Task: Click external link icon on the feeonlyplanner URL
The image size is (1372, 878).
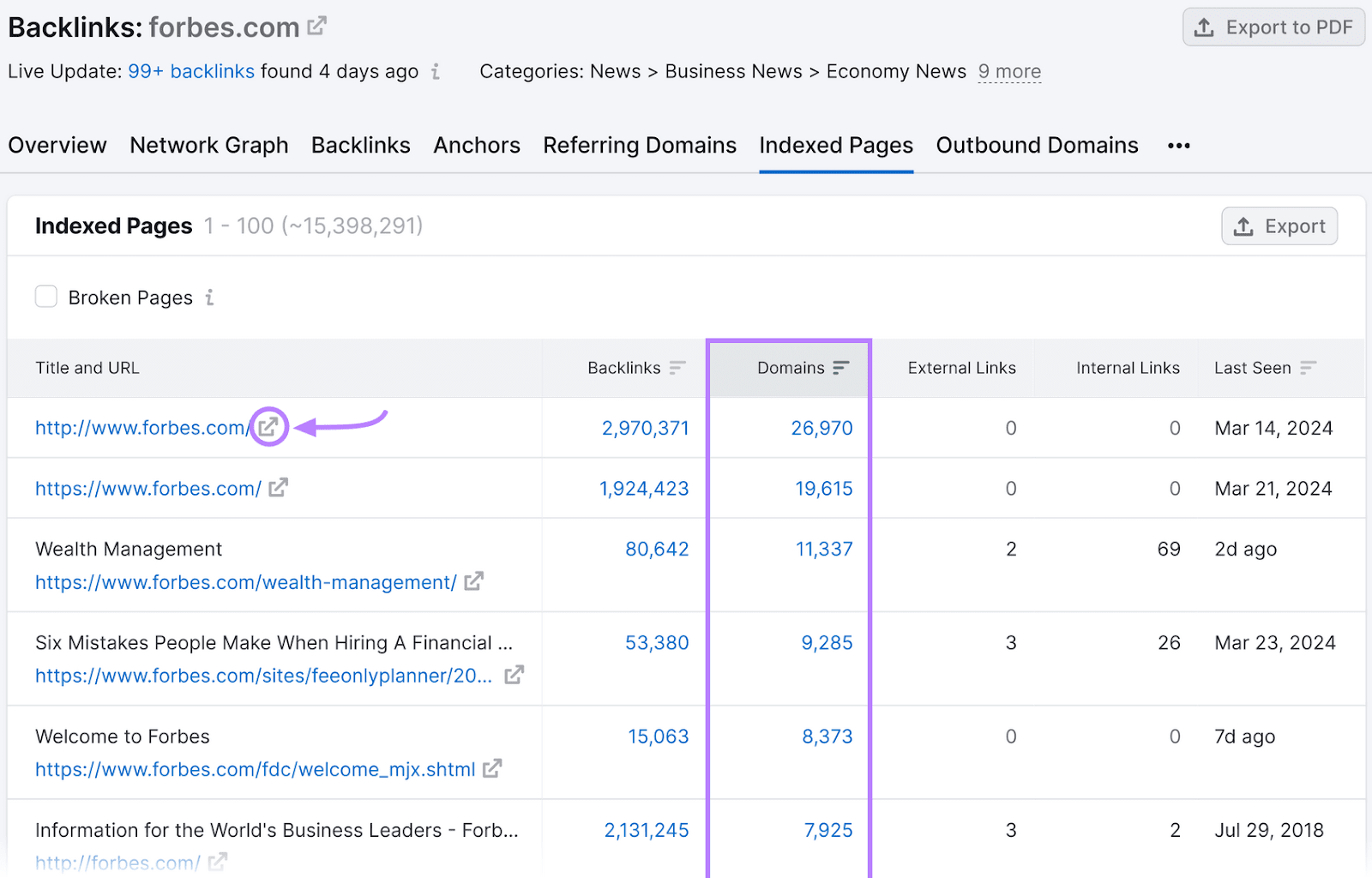Action: (x=514, y=676)
